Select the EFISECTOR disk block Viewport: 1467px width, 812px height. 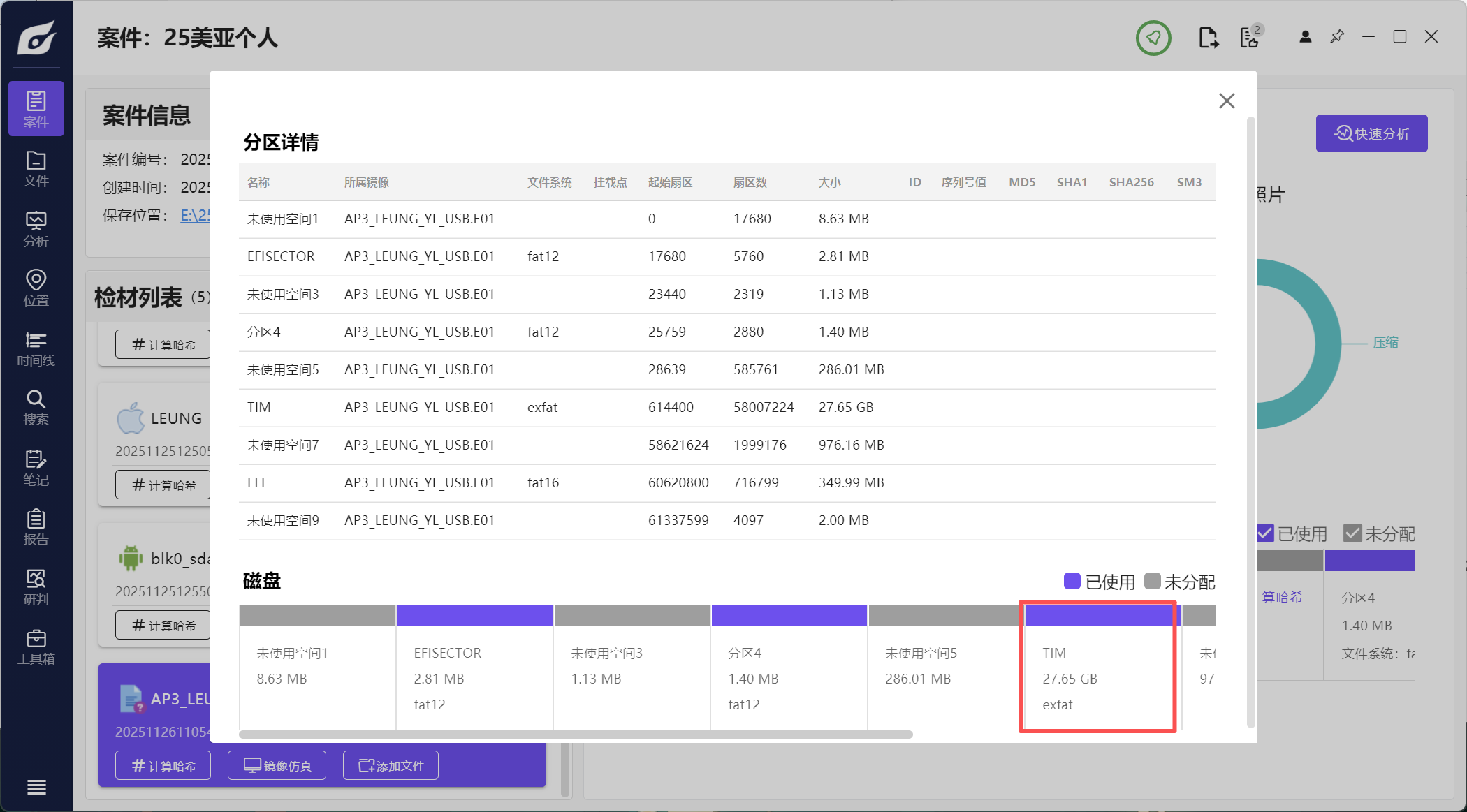point(474,667)
